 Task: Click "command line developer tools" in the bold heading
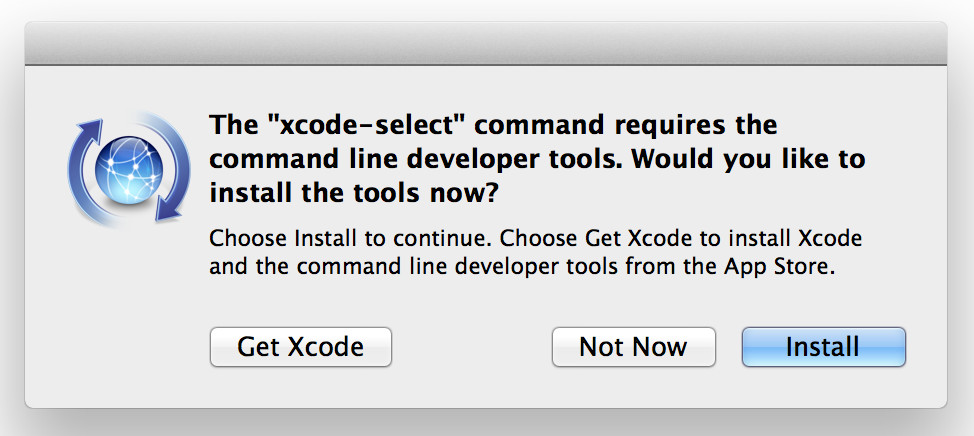(417, 159)
